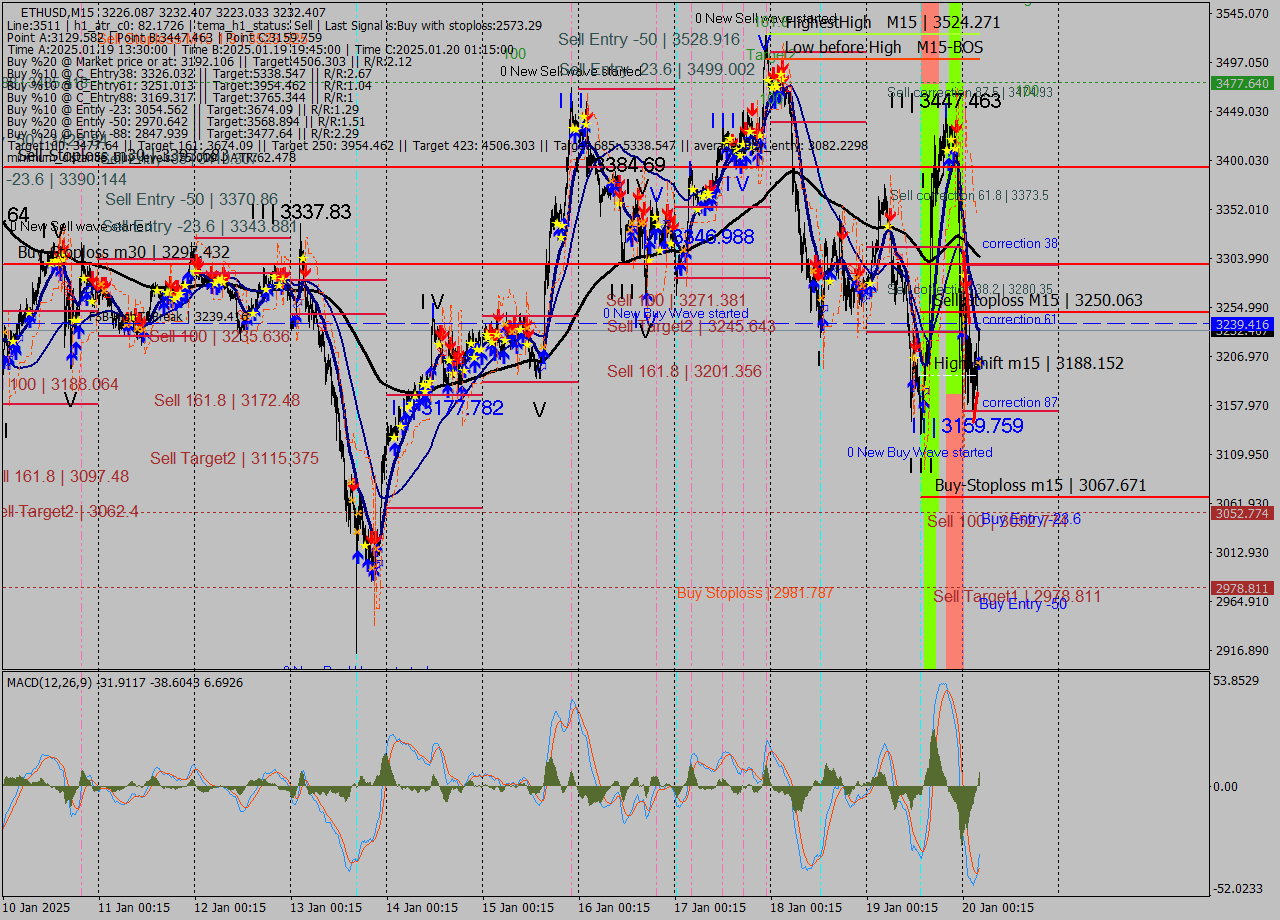
Task: Click the red 2978.811 price tag
Action: (x=1241, y=588)
